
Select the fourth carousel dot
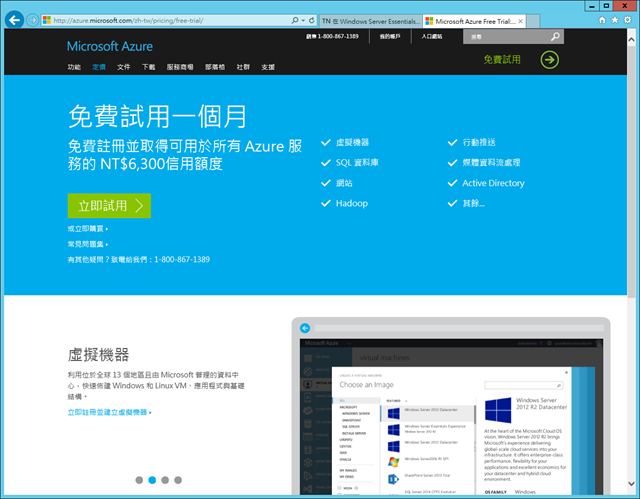pyautogui.click(x=178, y=480)
